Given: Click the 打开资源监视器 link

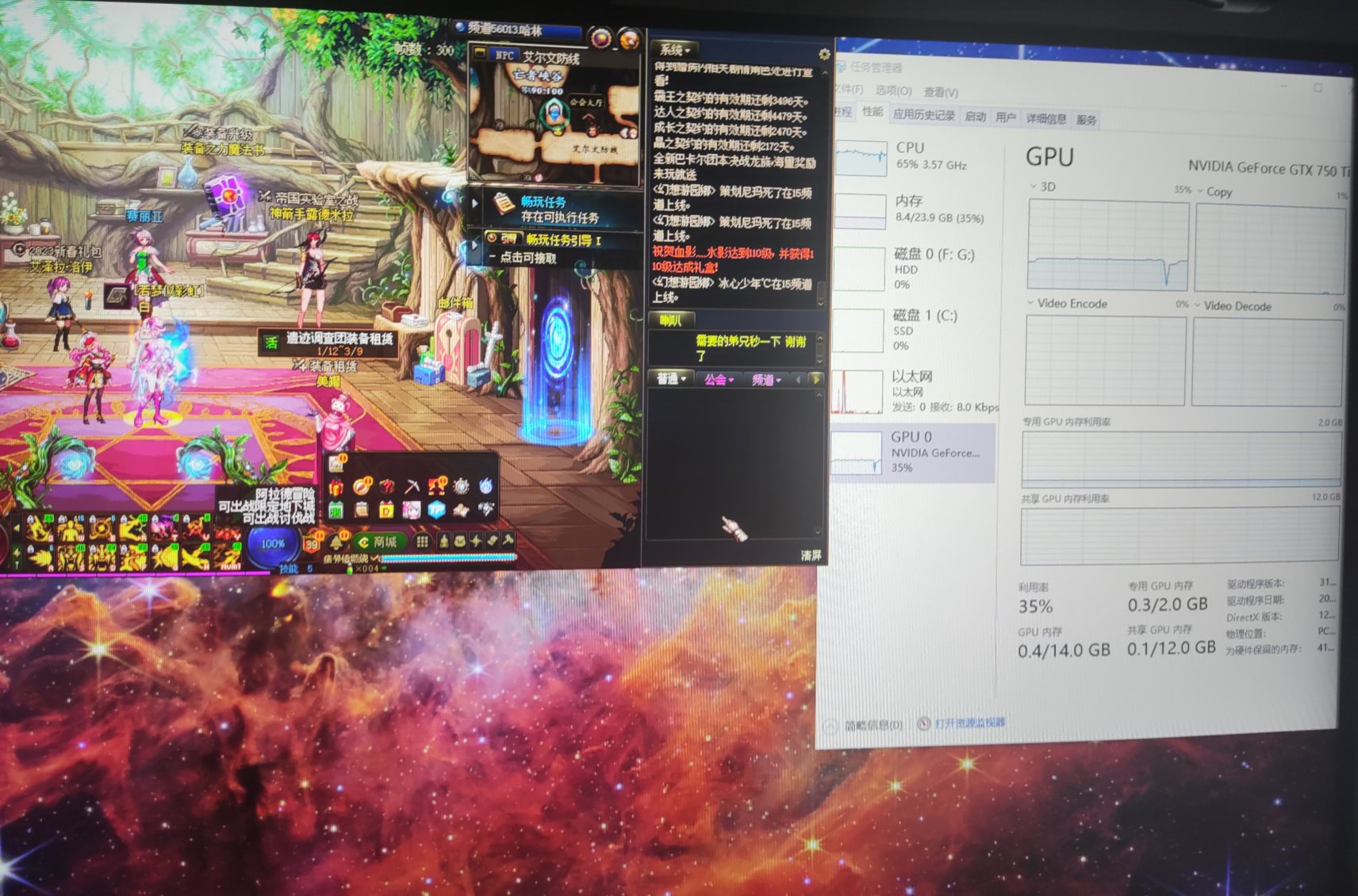Looking at the screenshot, I should click(969, 722).
